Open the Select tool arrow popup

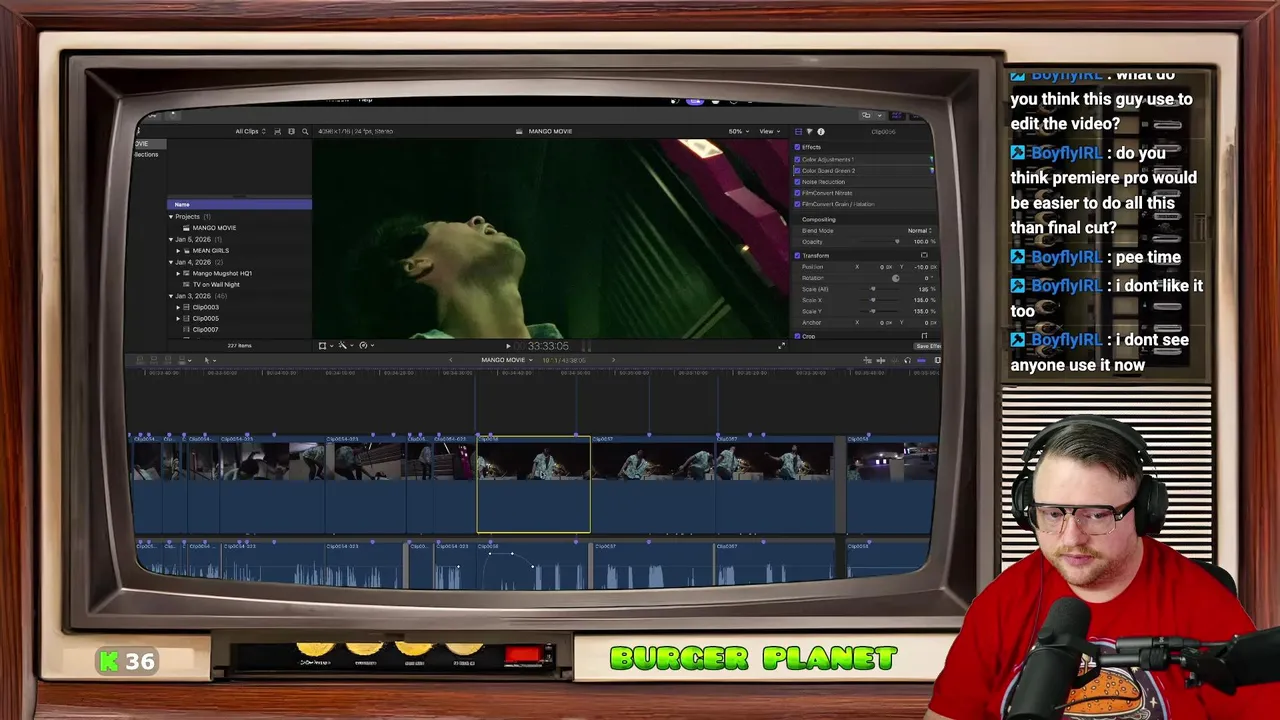pyautogui.click(x=209, y=360)
